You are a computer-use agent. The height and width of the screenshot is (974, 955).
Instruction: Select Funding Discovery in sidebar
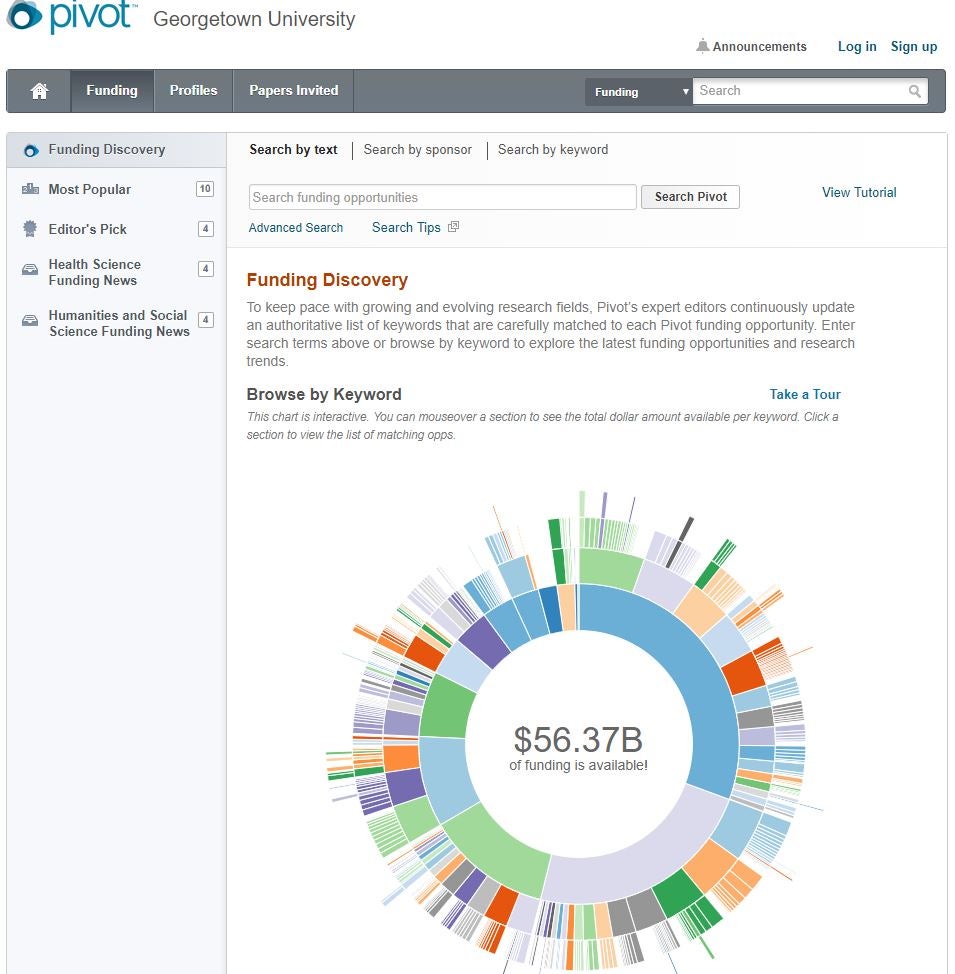click(116, 150)
